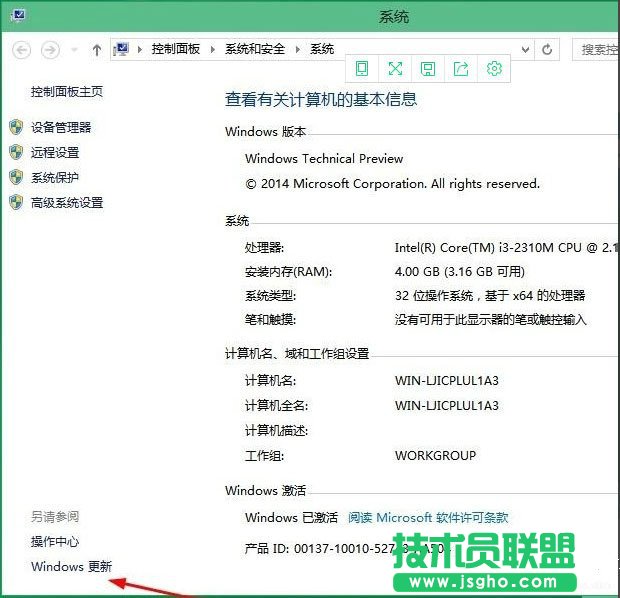Select the 控制面板 breadcrumb
Screen dimensions: 620x598
pyautogui.click(x=176, y=49)
